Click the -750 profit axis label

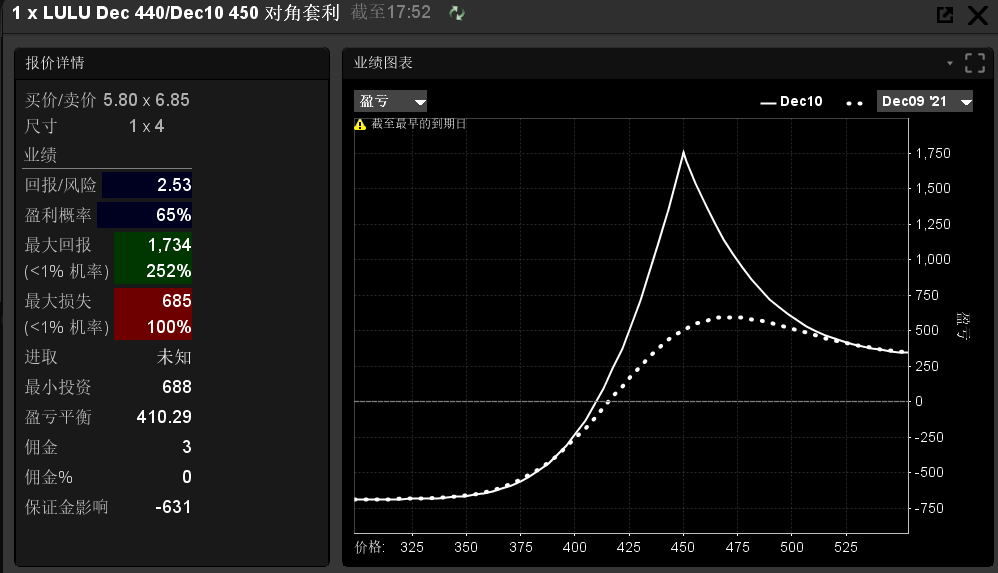click(x=929, y=508)
